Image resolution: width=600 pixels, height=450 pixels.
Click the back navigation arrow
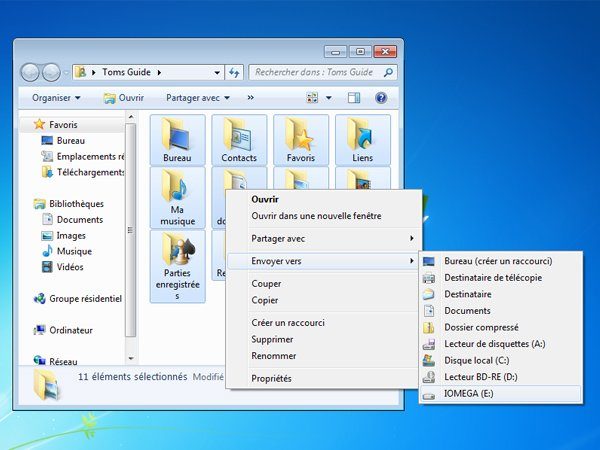click(x=29, y=72)
